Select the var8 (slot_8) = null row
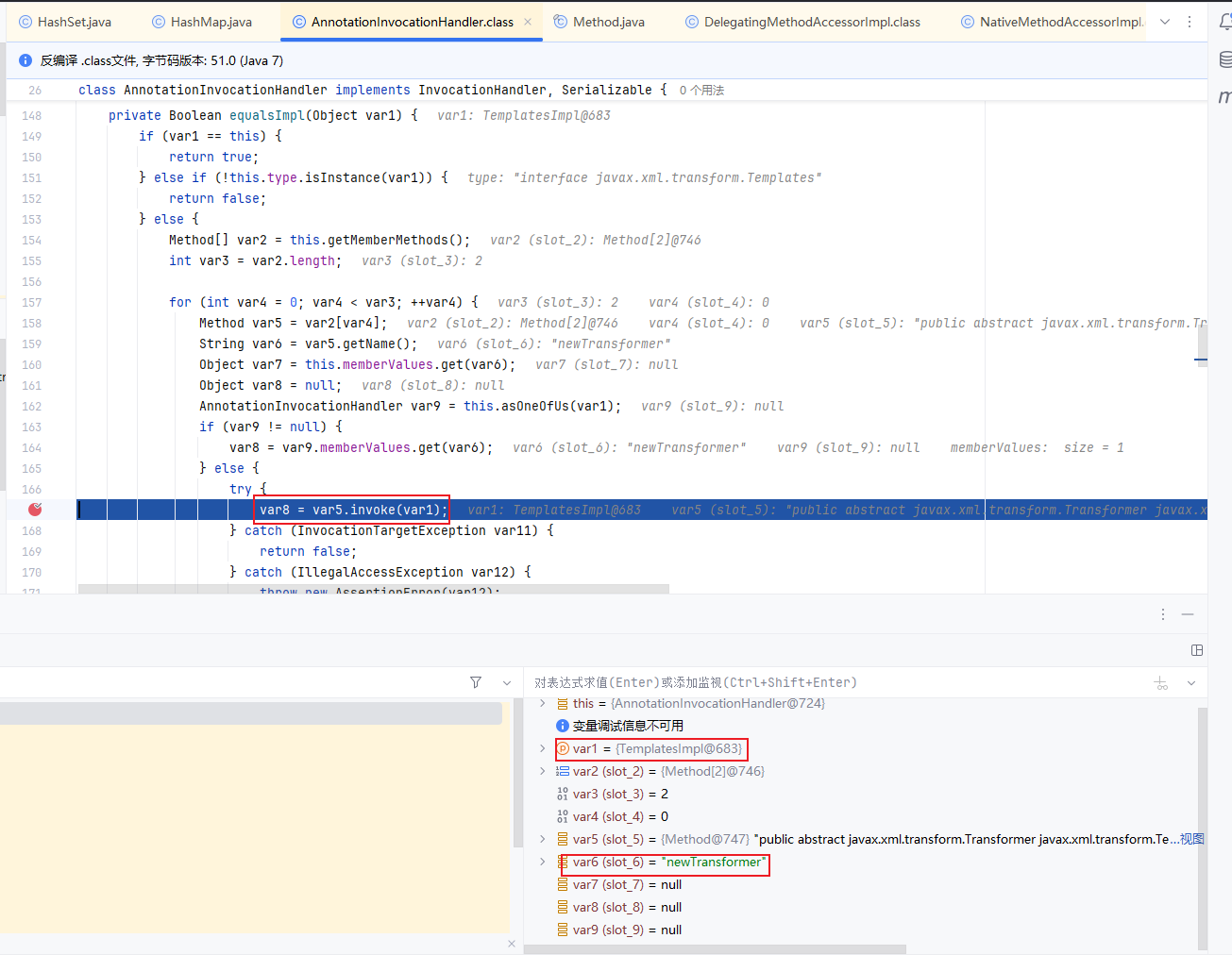The height and width of the screenshot is (955, 1232). [861, 907]
